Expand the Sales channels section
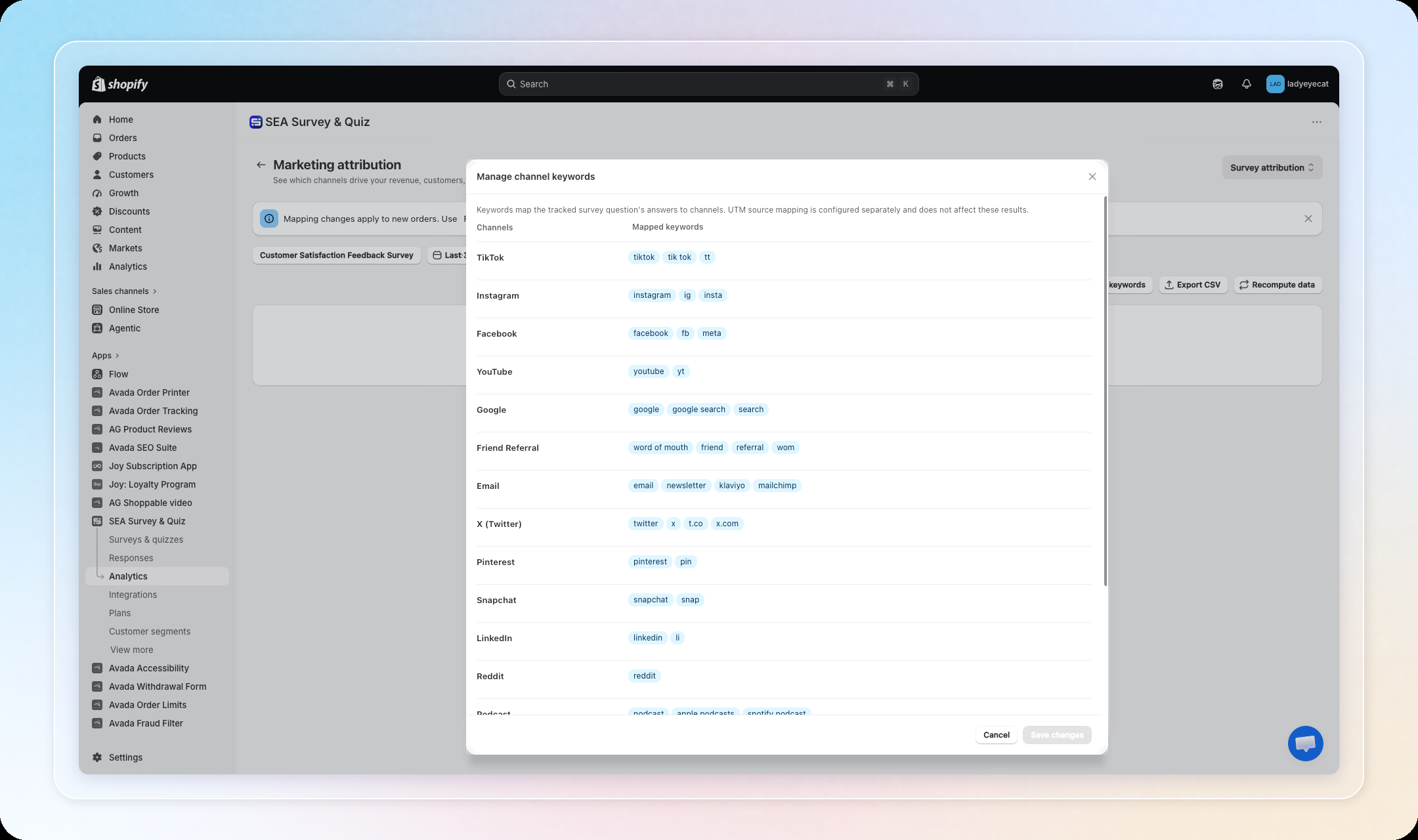Screen dimensions: 1418x840 click(124, 291)
